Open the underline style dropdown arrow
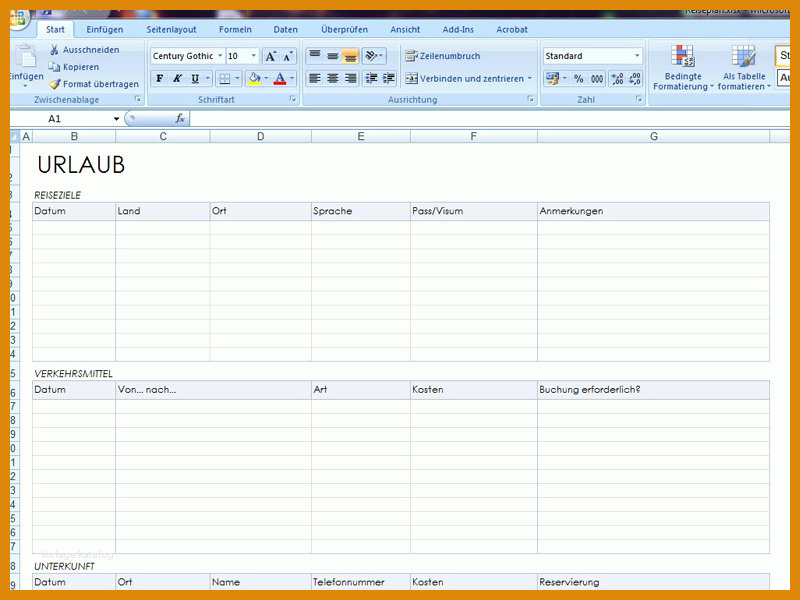The width and height of the screenshot is (800, 600). (208, 79)
